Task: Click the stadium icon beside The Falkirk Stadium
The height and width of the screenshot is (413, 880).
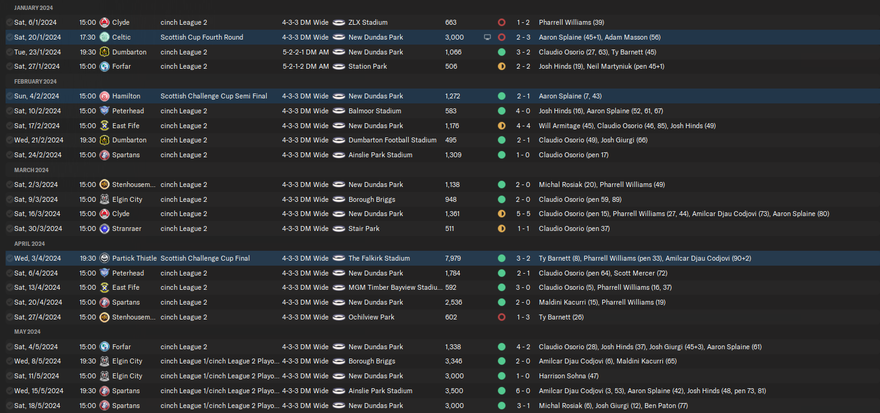Action: coord(339,258)
